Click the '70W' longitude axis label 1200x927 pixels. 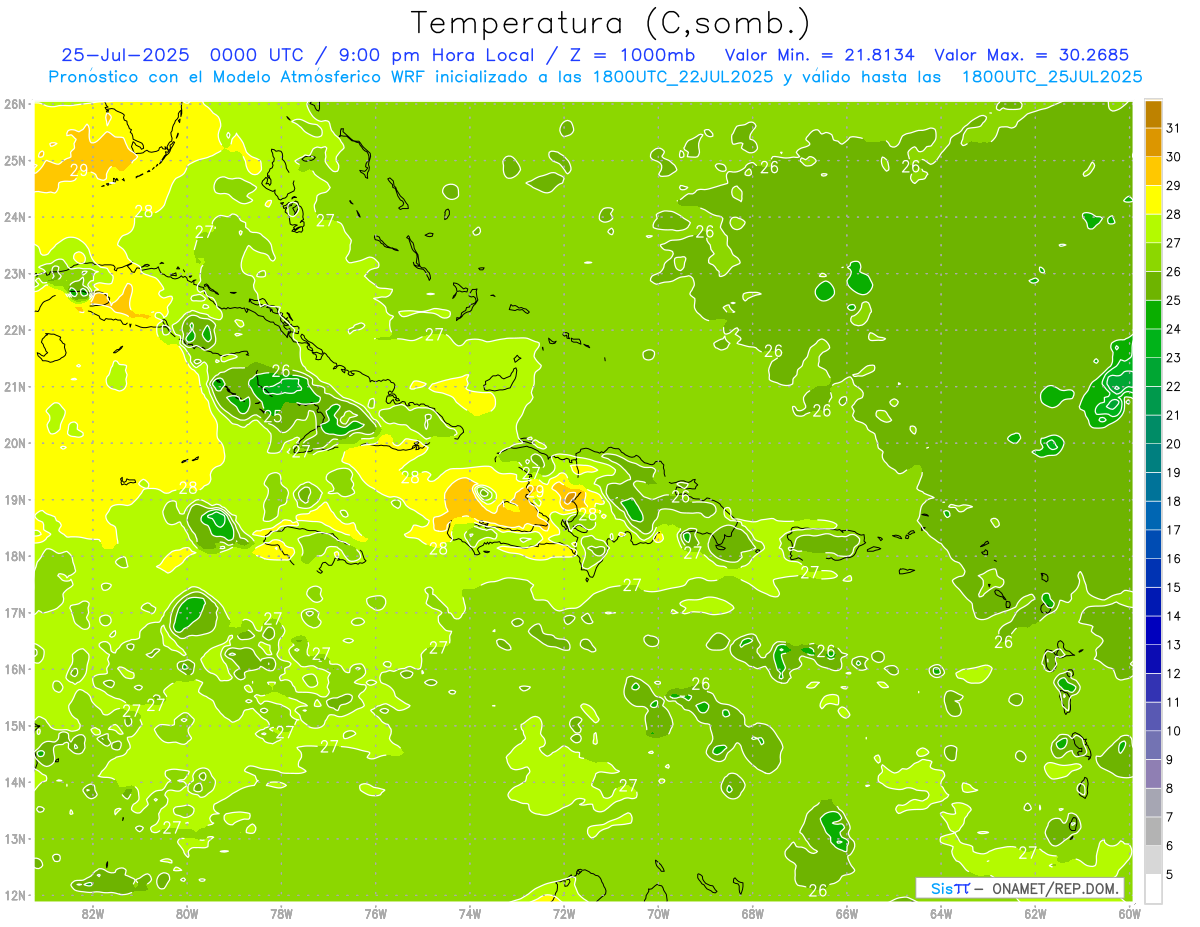[x=658, y=913]
